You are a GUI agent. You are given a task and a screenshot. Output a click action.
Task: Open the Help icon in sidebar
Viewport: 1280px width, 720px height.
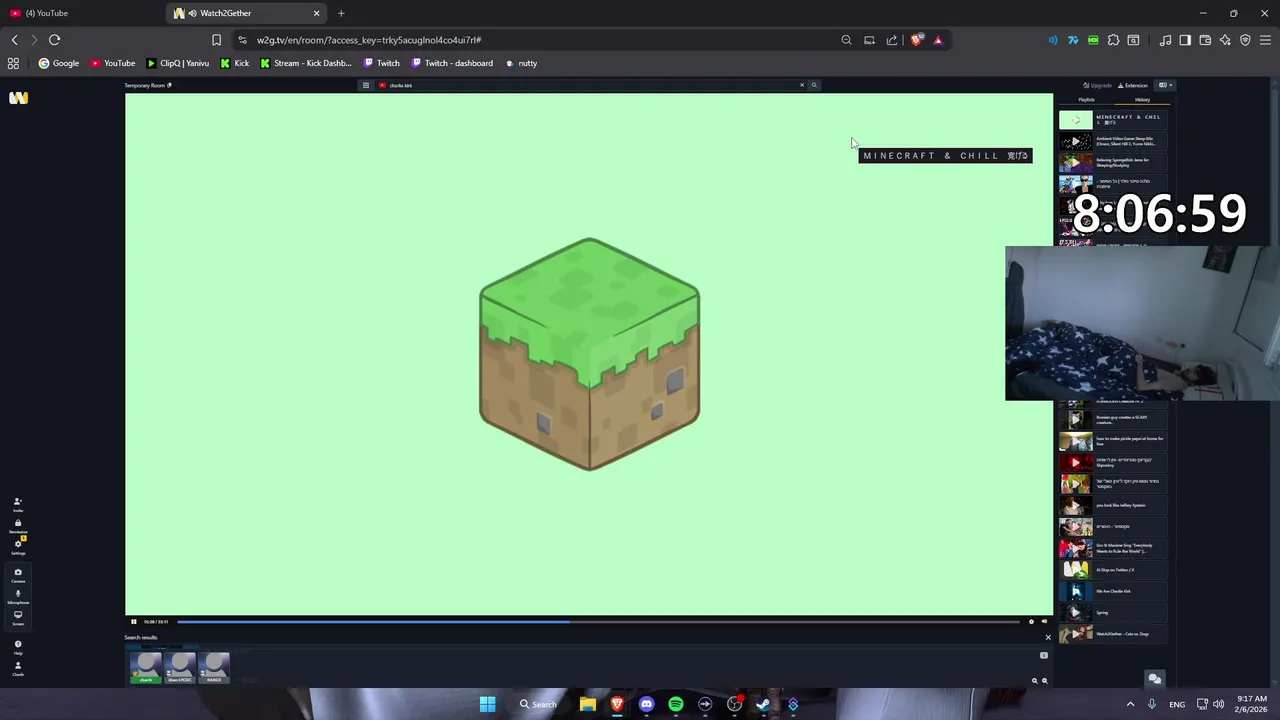(18, 647)
